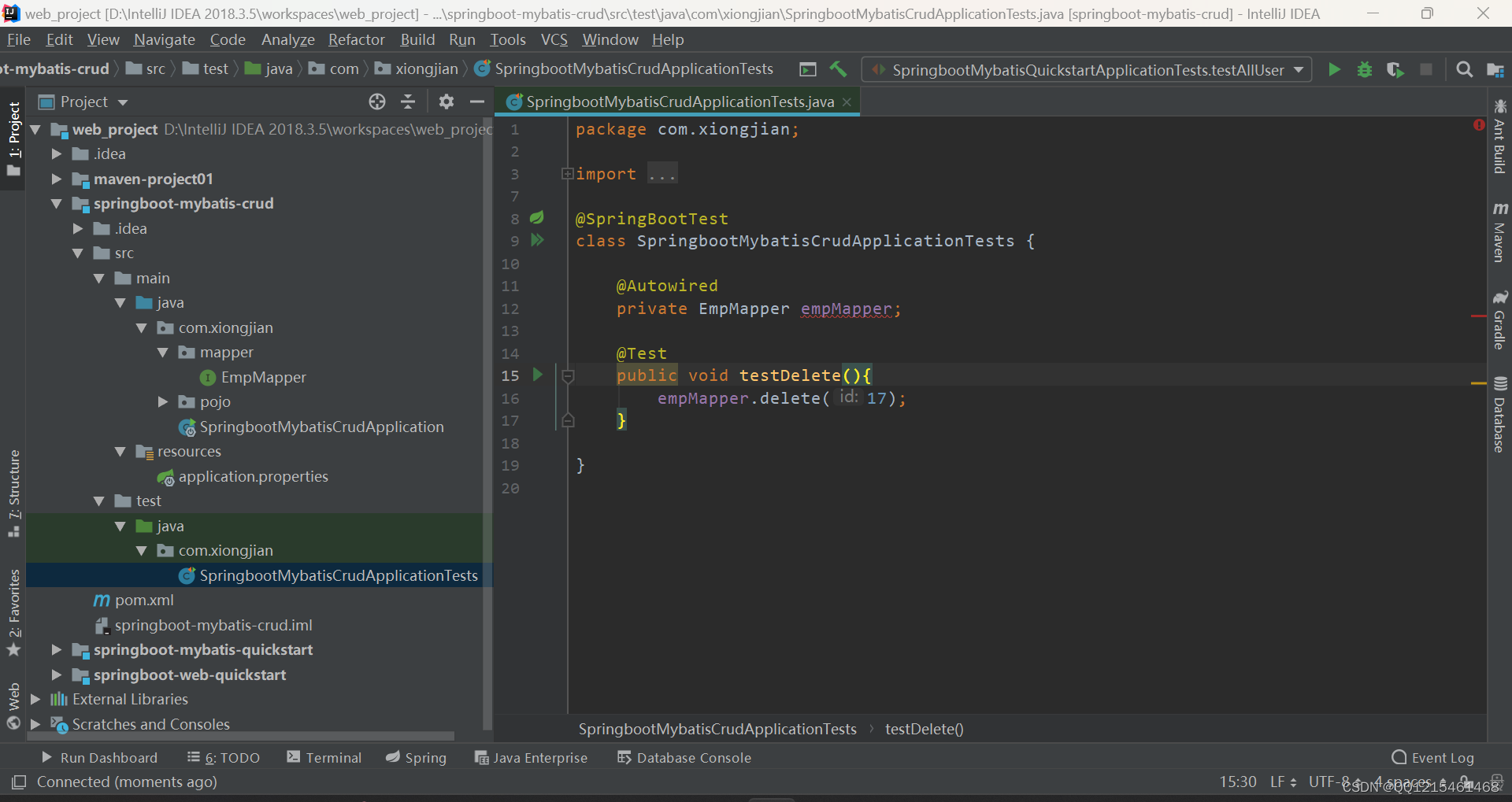Image resolution: width=1512 pixels, height=802 pixels.
Task: Toggle tool window bars icon in status bar
Action: pos(19,782)
